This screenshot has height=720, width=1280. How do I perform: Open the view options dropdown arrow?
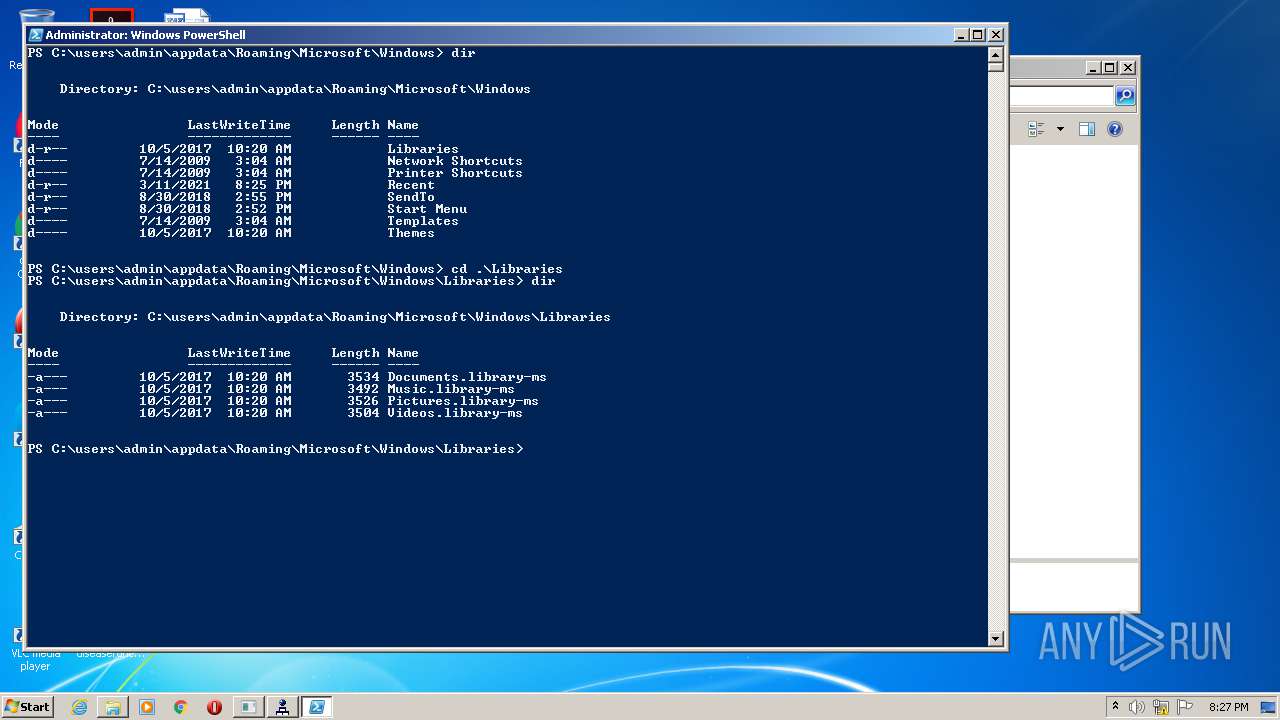1060,129
